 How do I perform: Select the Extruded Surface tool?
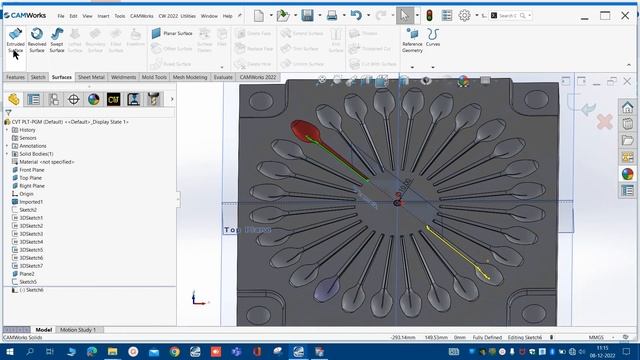[x=16, y=40]
